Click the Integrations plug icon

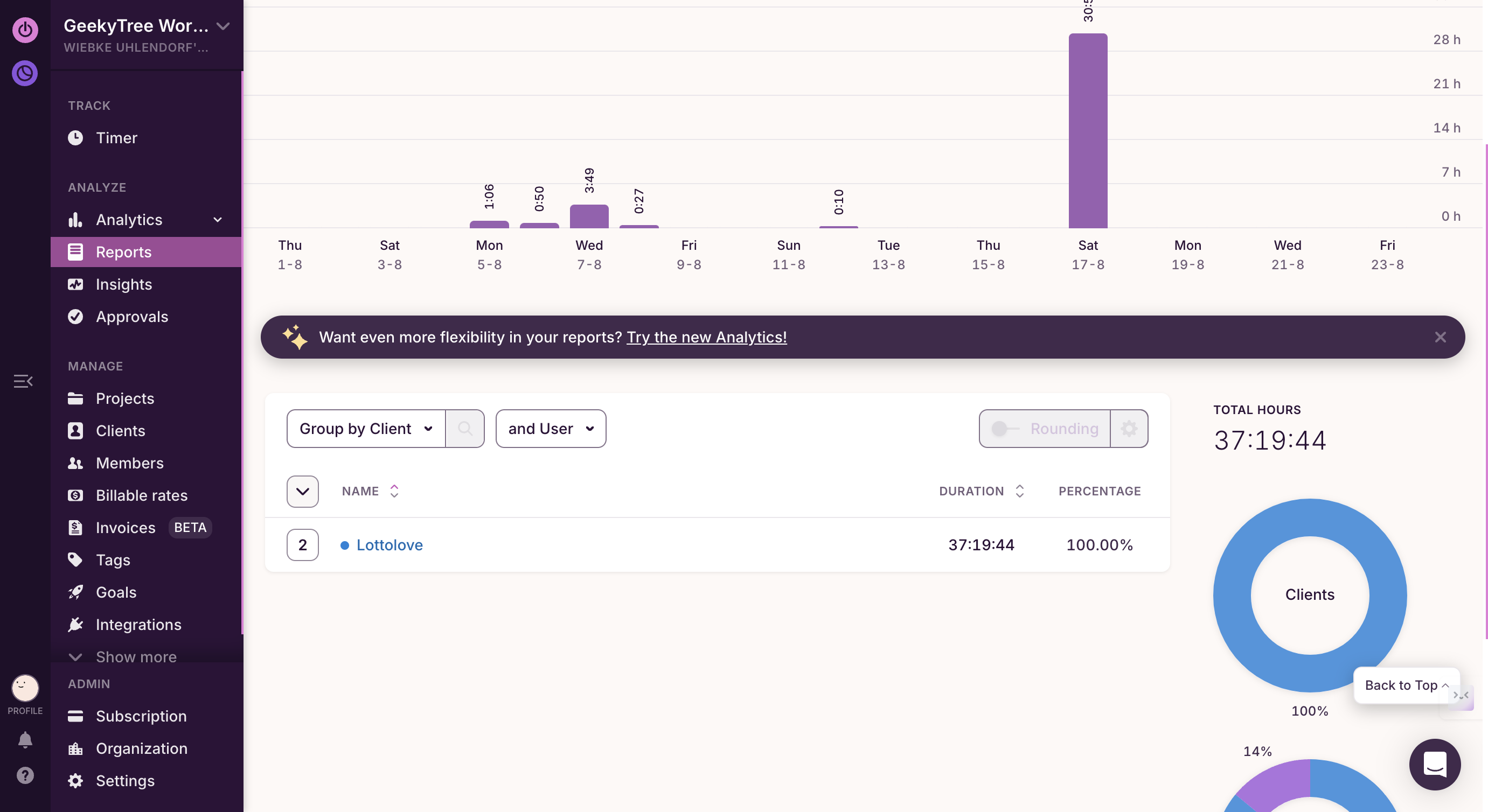click(x=75, y=625)
